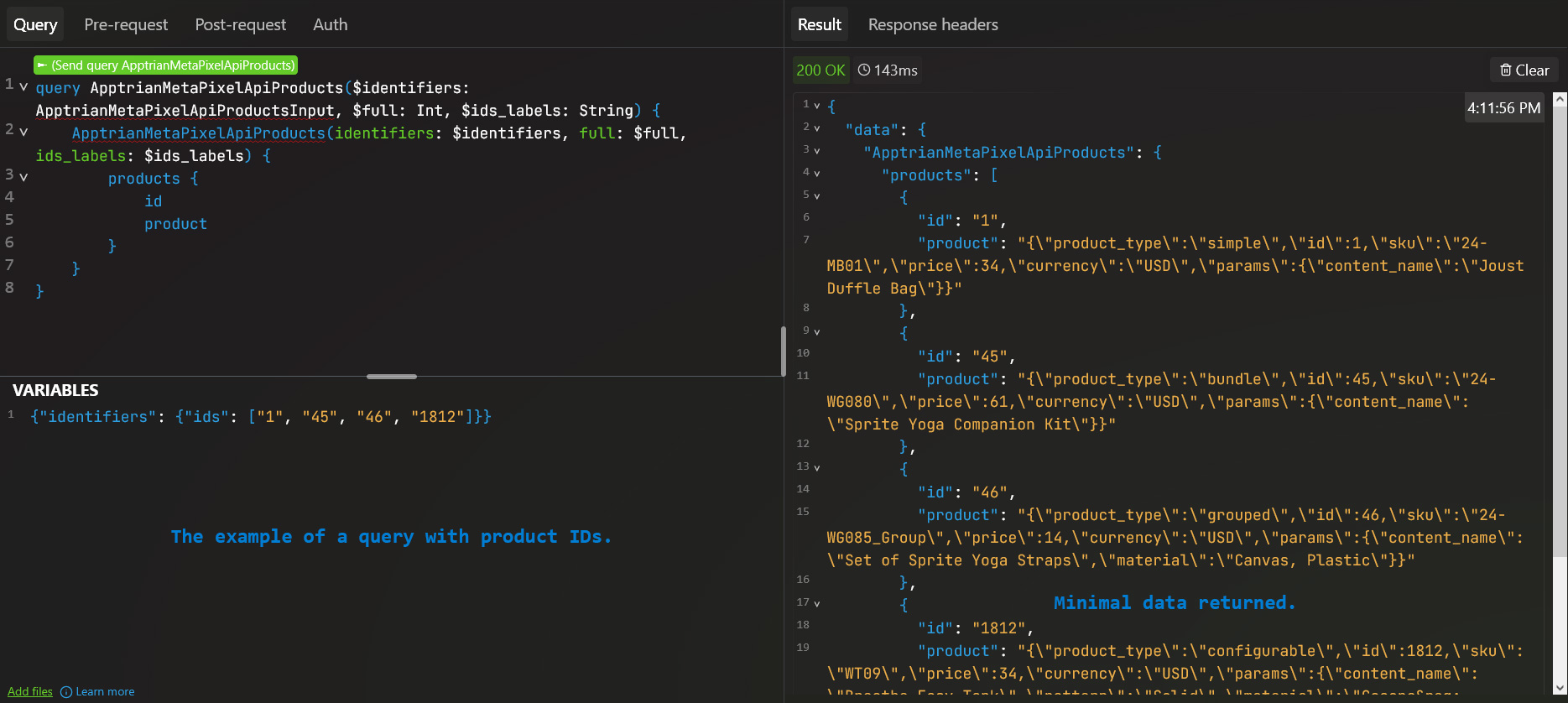Image resolution: width=1568 pixels, height=703 pixels.
Task: Collapse result line 9 product object fold arrow
Action: [817, 332]
